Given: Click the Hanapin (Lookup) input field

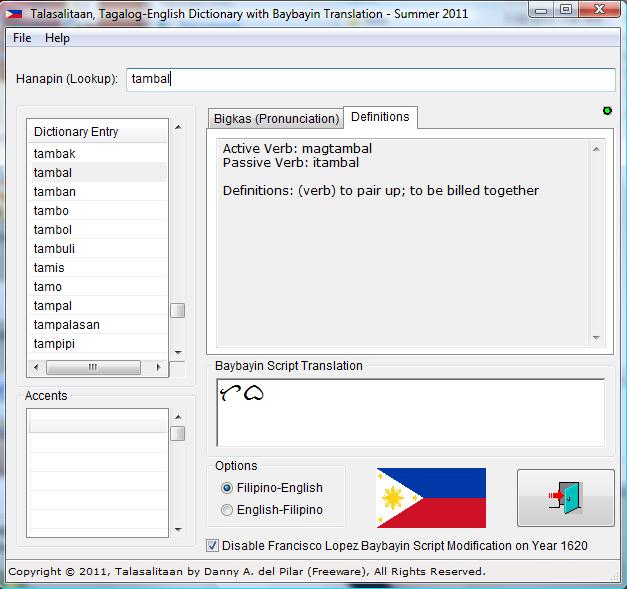Looking at the screenshot, I should (371, 79).
